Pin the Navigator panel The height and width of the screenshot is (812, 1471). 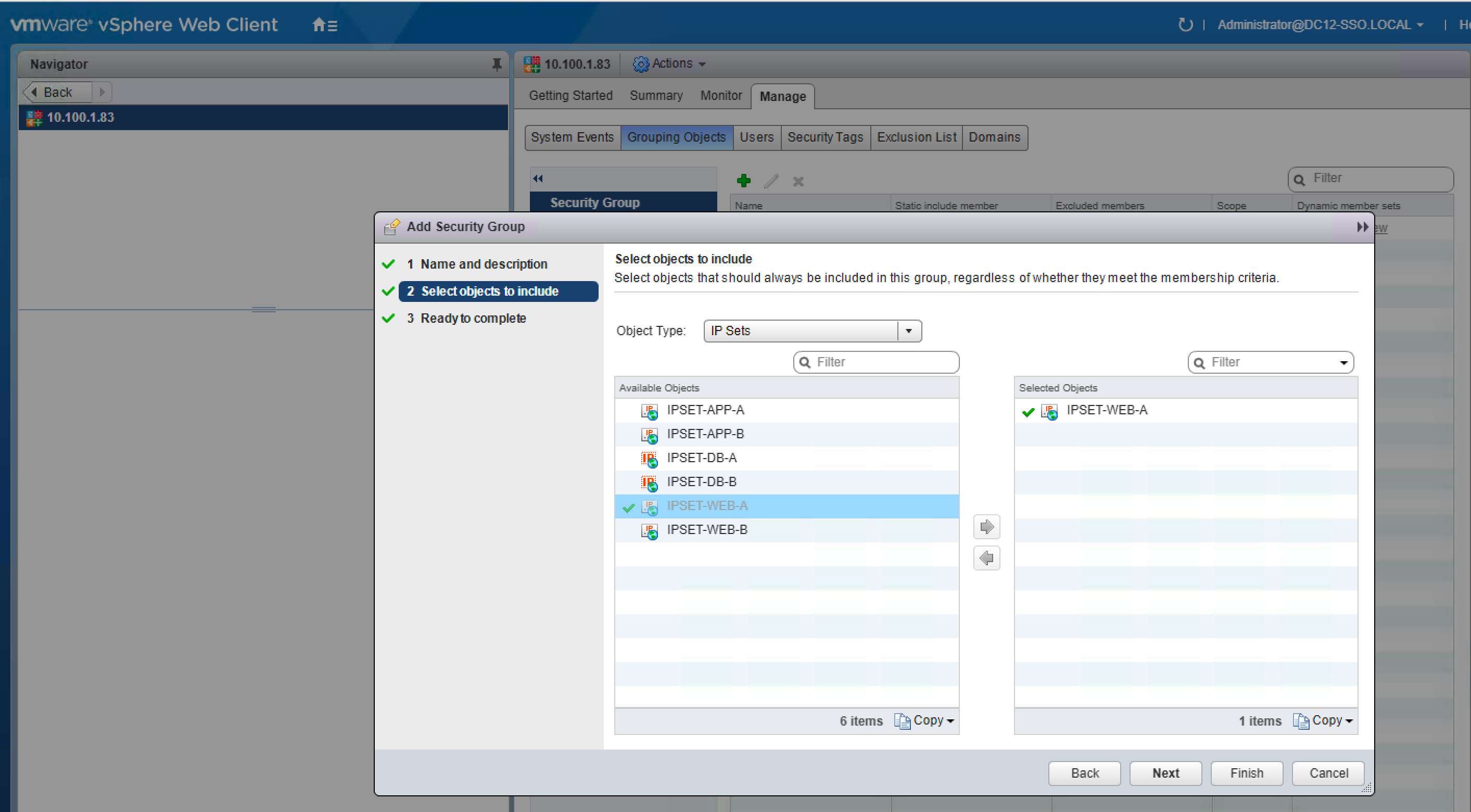(496, 65)
